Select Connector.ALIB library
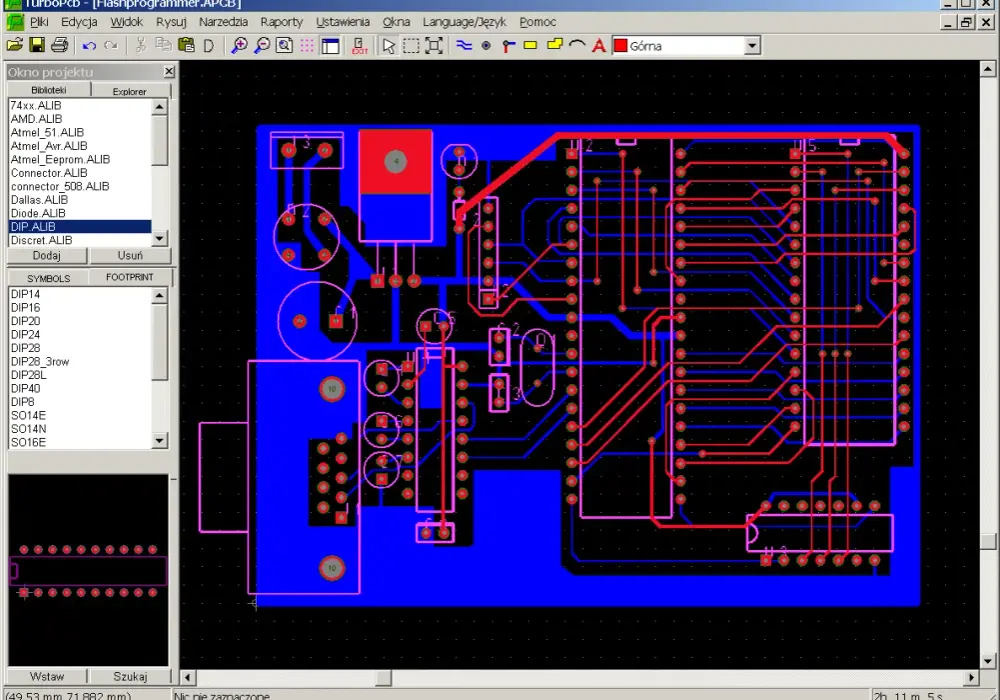 80,173
